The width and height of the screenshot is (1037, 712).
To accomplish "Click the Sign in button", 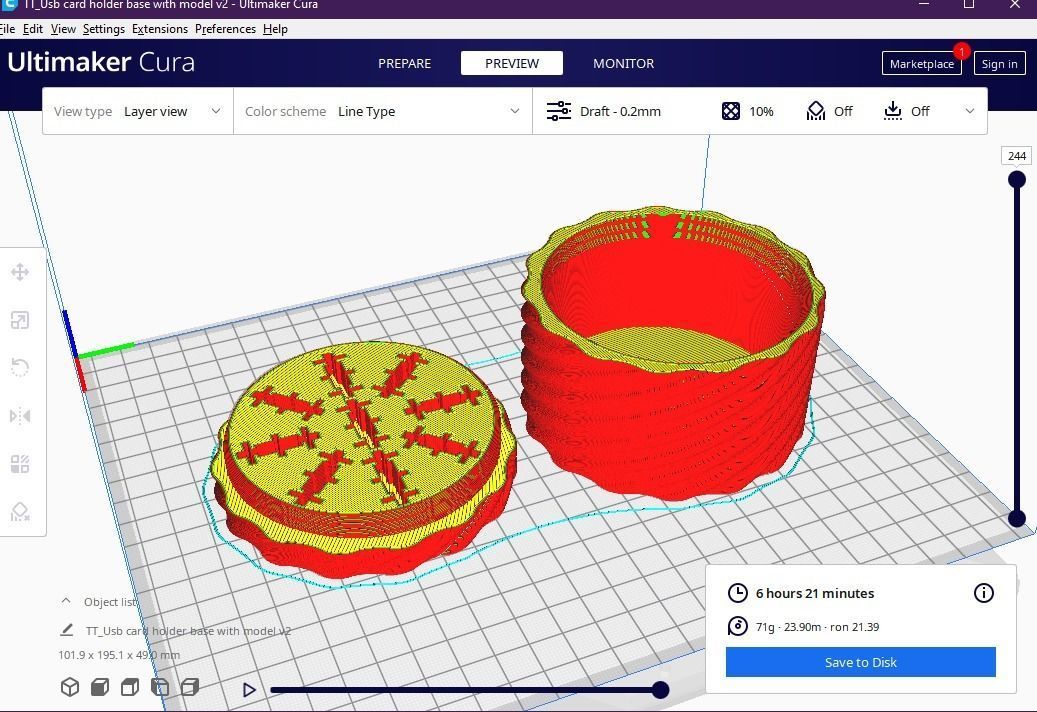I will point(999,63).
